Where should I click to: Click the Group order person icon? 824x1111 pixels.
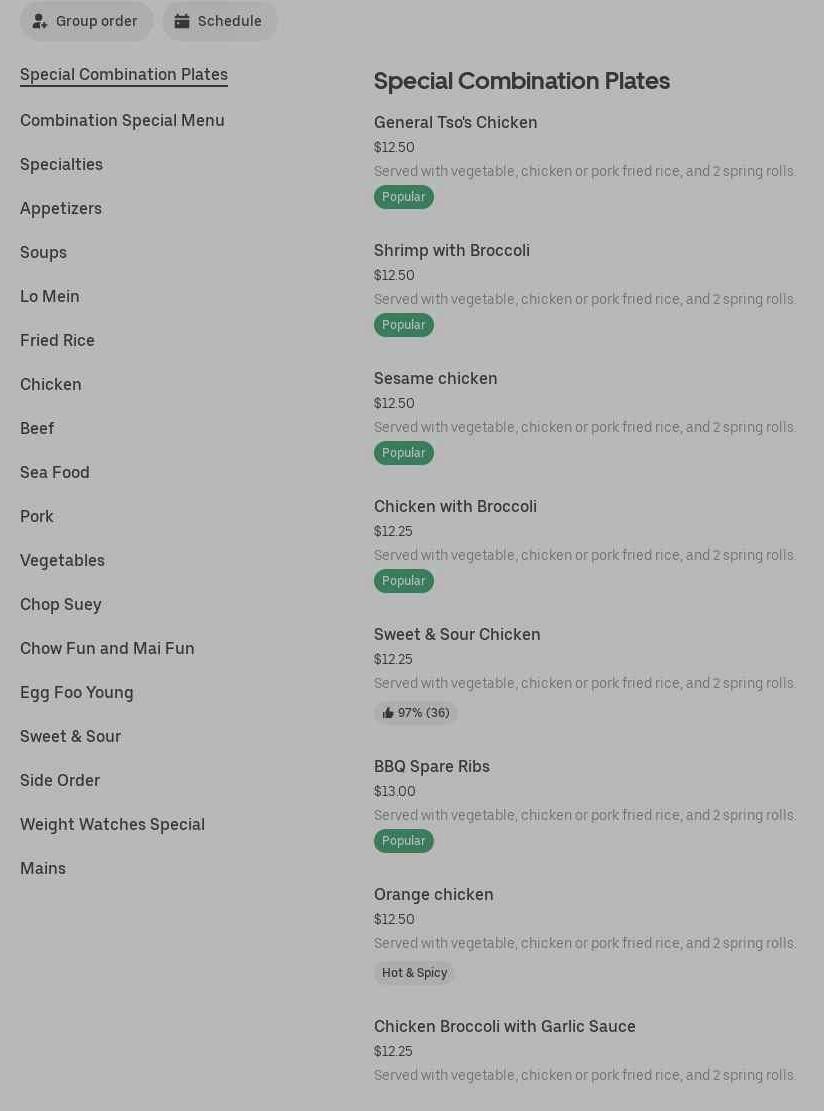(40, 21)
